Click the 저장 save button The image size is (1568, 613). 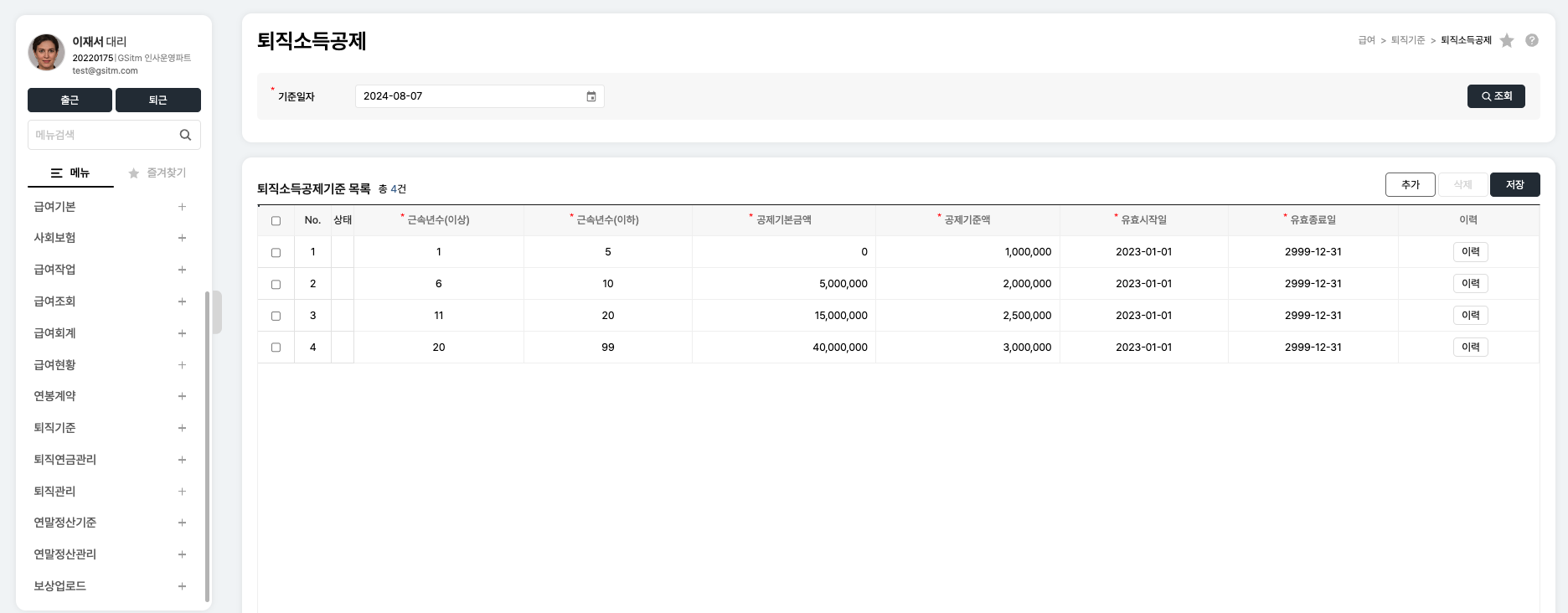tap(1514, 184)
